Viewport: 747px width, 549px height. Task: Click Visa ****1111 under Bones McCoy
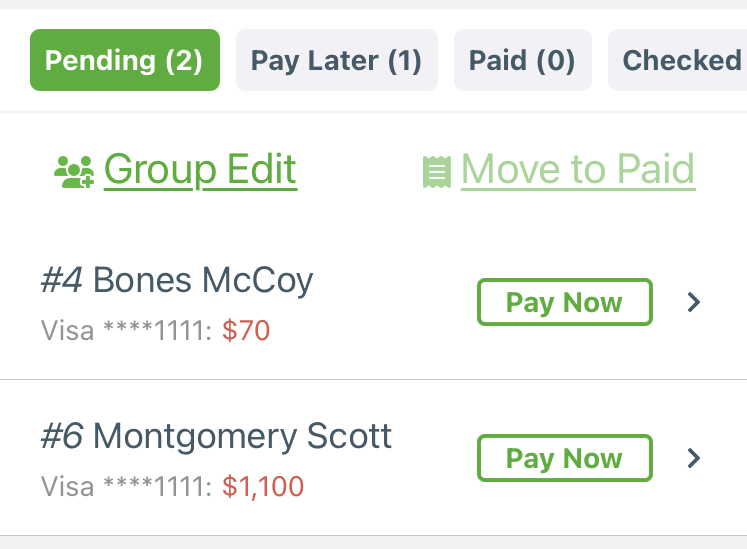tap(126, 330)
